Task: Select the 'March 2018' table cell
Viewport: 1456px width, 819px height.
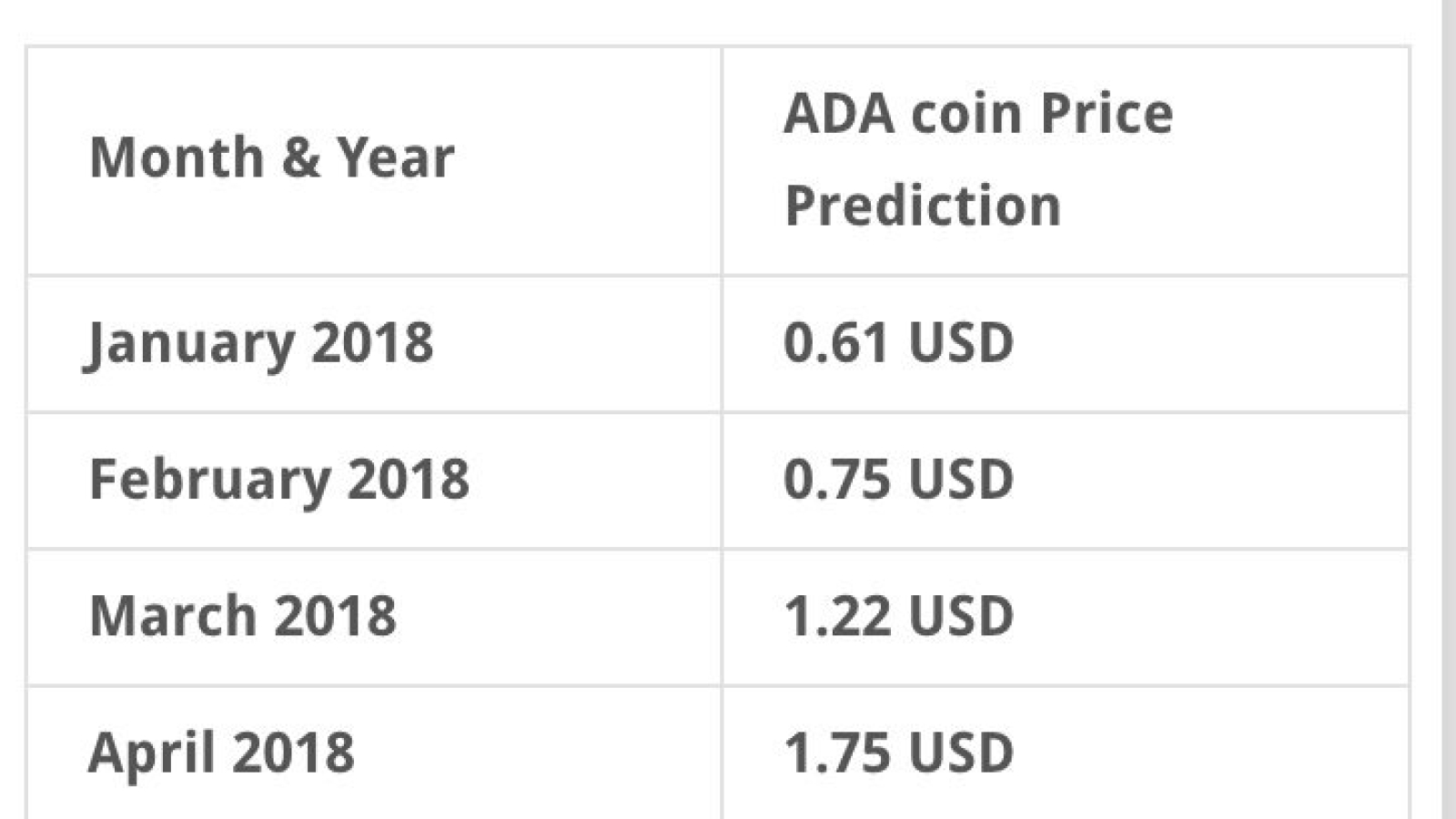Action: coord(374,617)
